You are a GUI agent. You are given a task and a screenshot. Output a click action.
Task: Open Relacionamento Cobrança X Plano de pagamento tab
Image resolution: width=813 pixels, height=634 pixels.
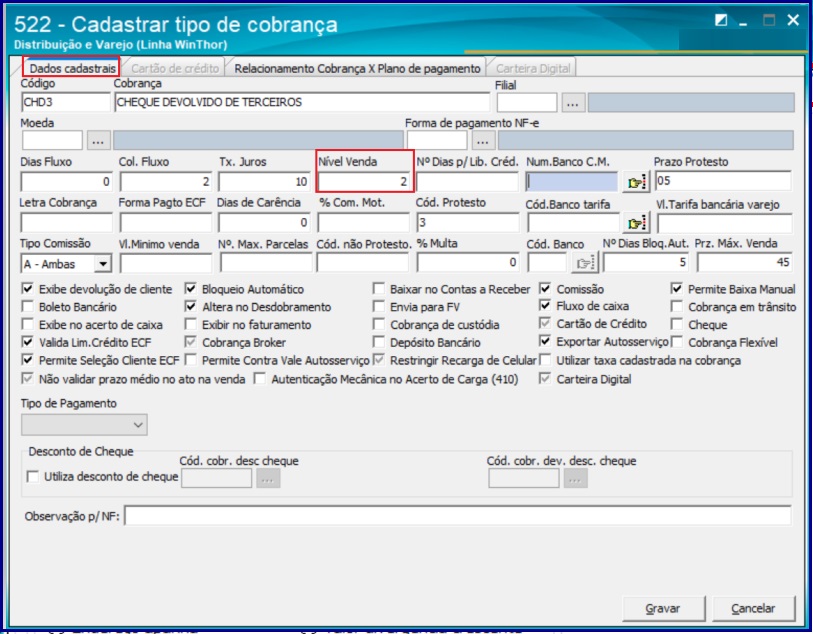click(x=357, y=68)
